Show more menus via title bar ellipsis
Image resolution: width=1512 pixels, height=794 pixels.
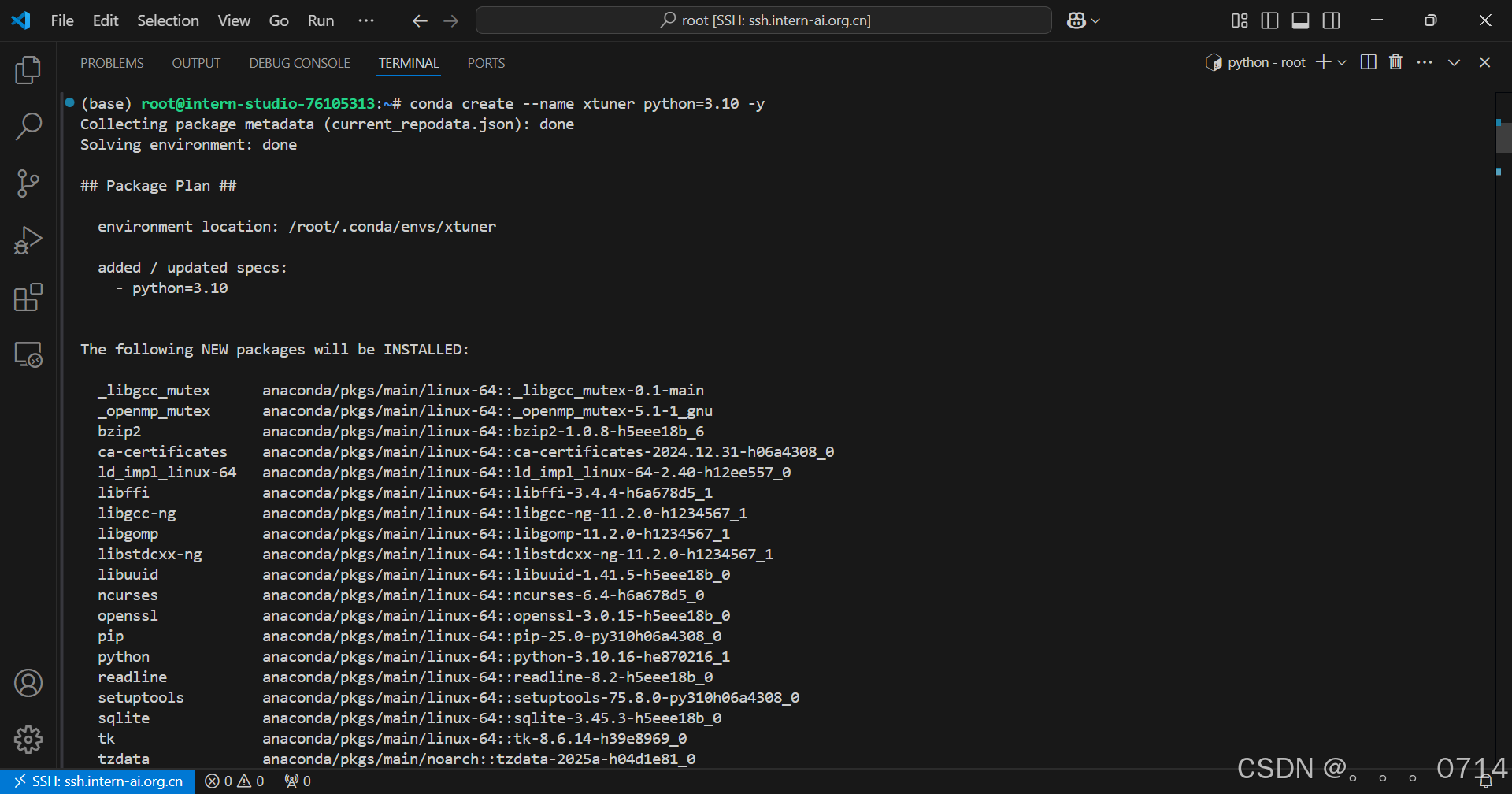pyautogui.click(x=366, y=21)
